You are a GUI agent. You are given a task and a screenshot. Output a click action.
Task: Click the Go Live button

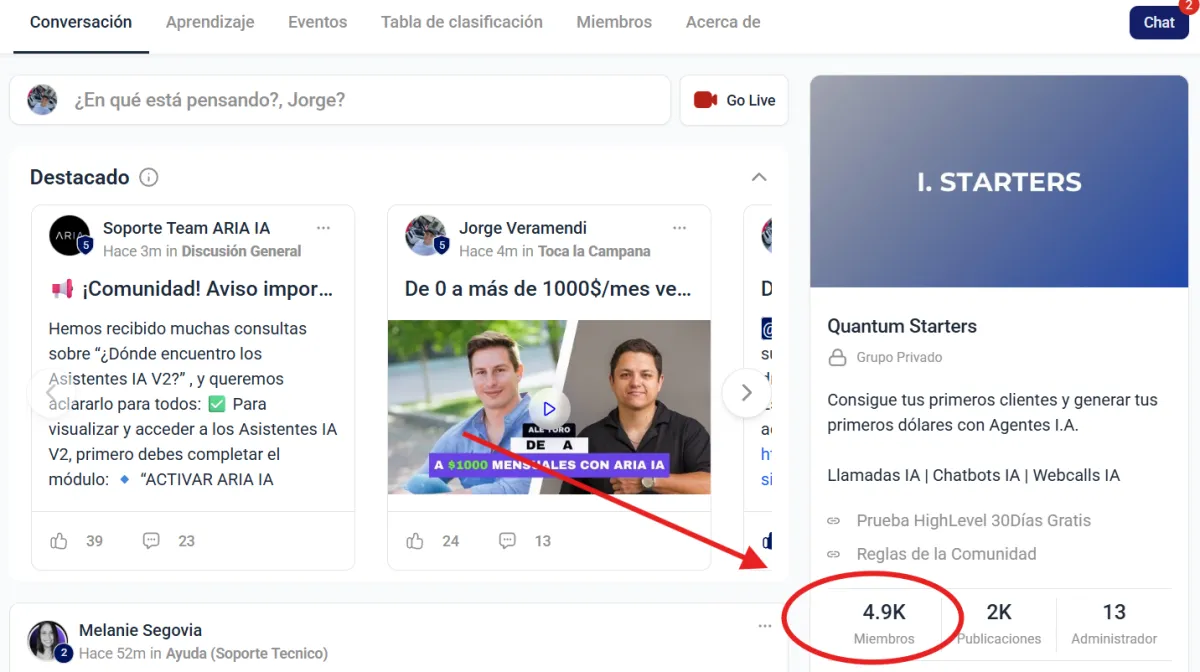coord(734,100)
